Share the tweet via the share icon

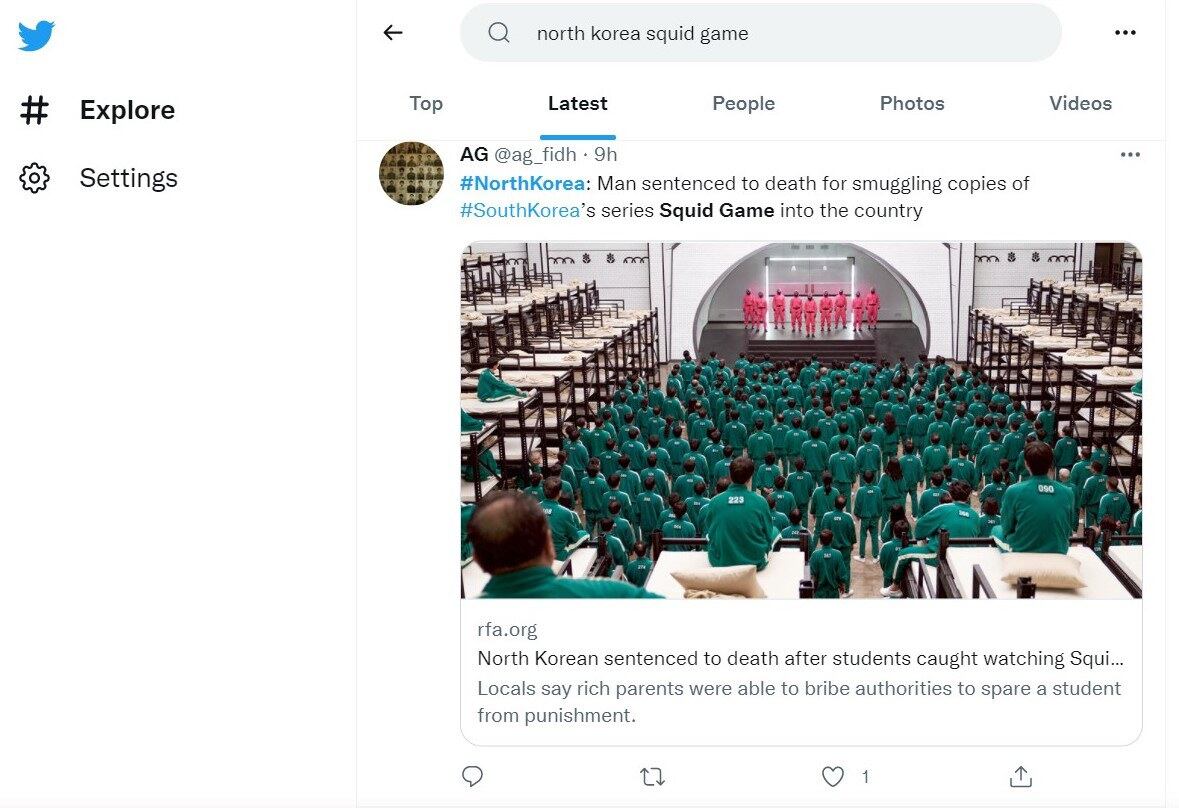coord(1020,776)
